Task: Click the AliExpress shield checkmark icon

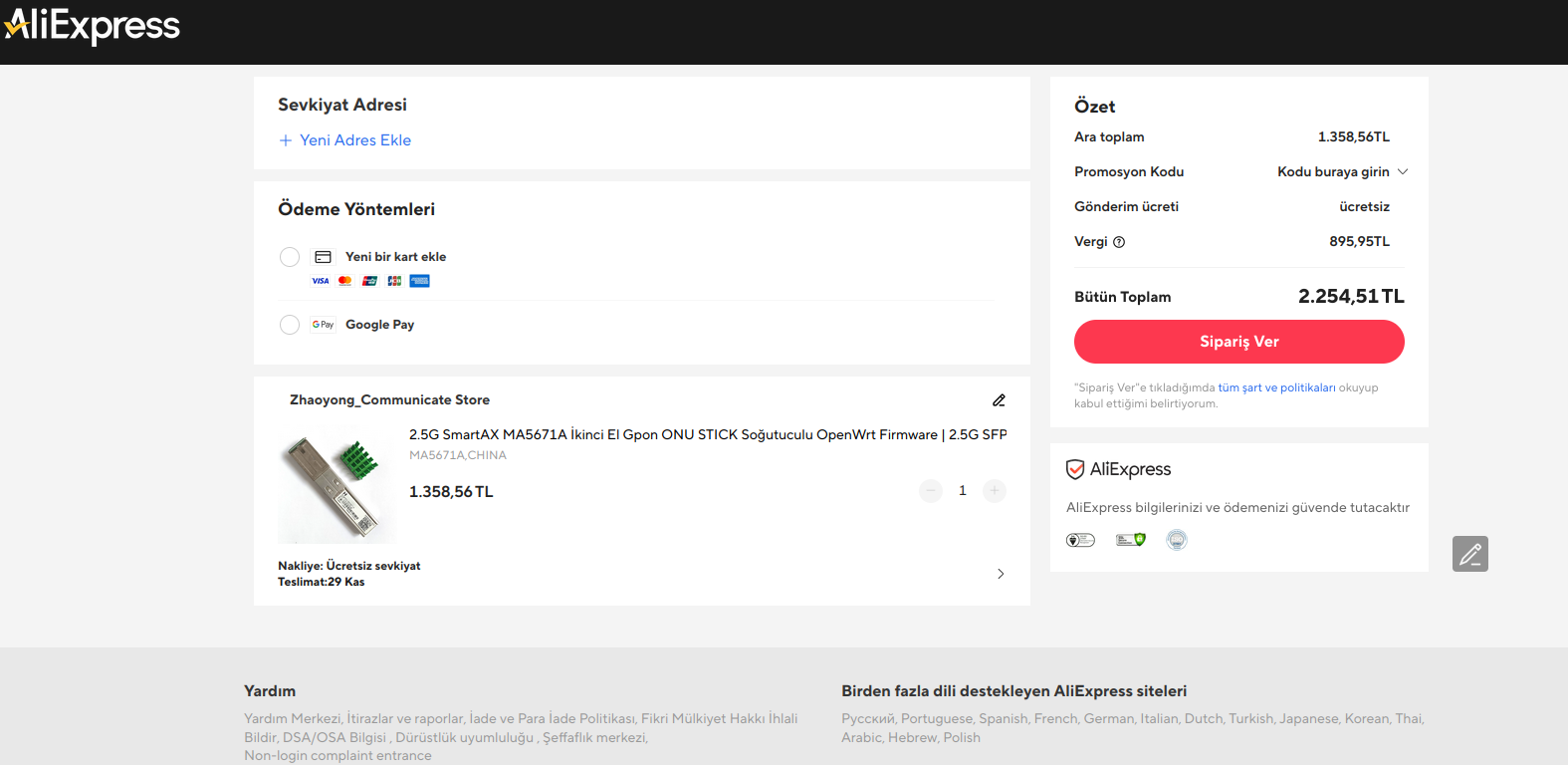Action: coord(1075,469)
